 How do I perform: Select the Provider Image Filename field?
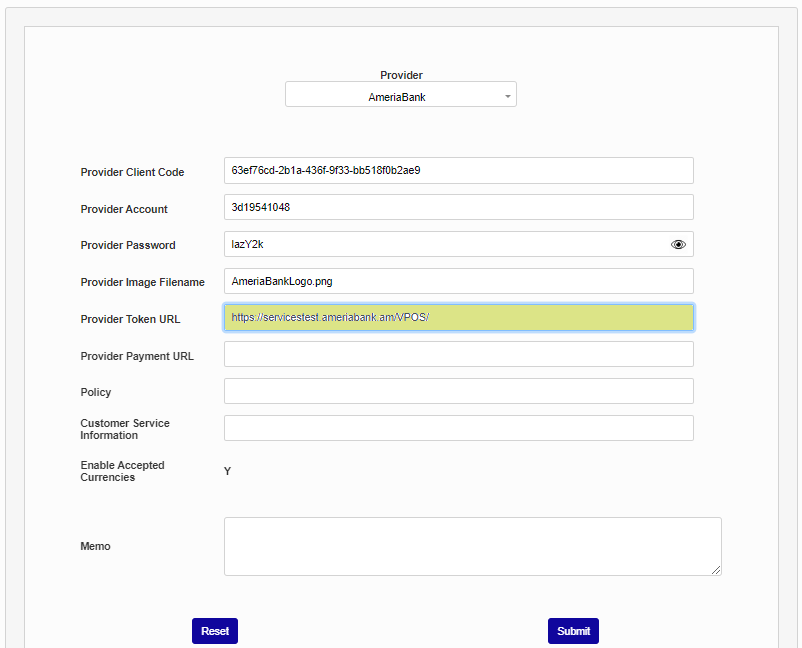(458, 281)
